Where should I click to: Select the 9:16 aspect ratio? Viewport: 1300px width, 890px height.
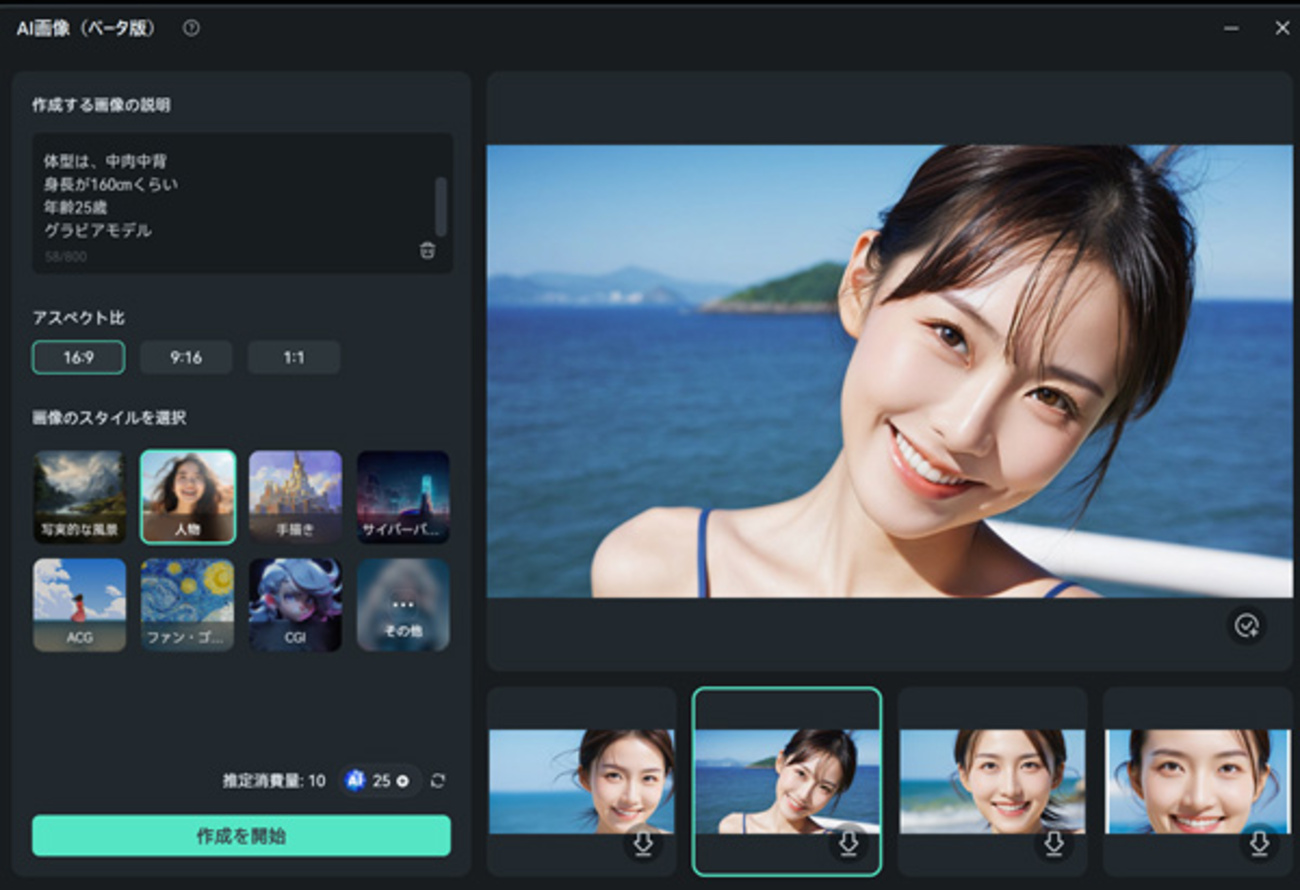pos(186,357)
